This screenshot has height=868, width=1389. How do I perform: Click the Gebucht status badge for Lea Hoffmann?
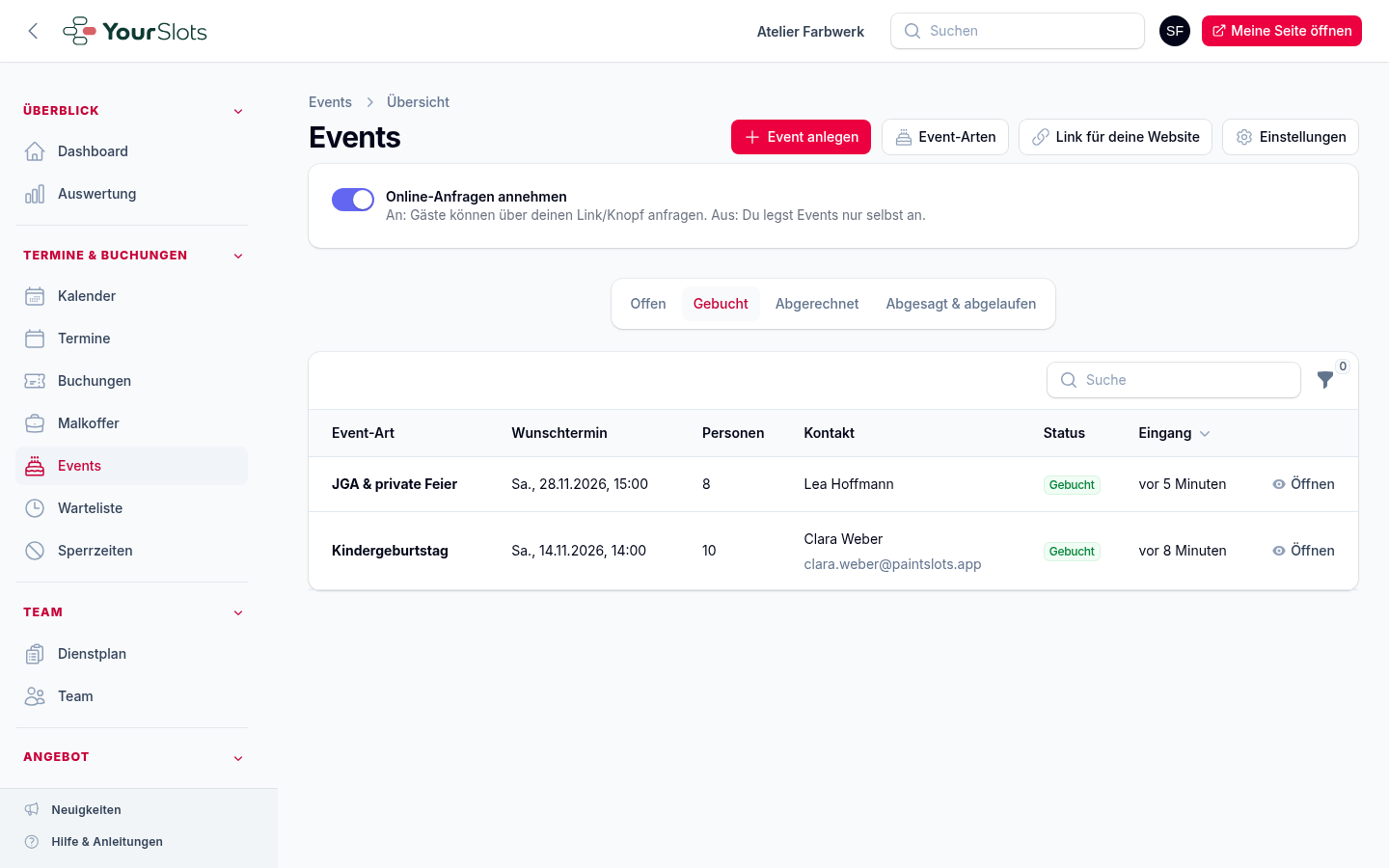(1072, 485)
